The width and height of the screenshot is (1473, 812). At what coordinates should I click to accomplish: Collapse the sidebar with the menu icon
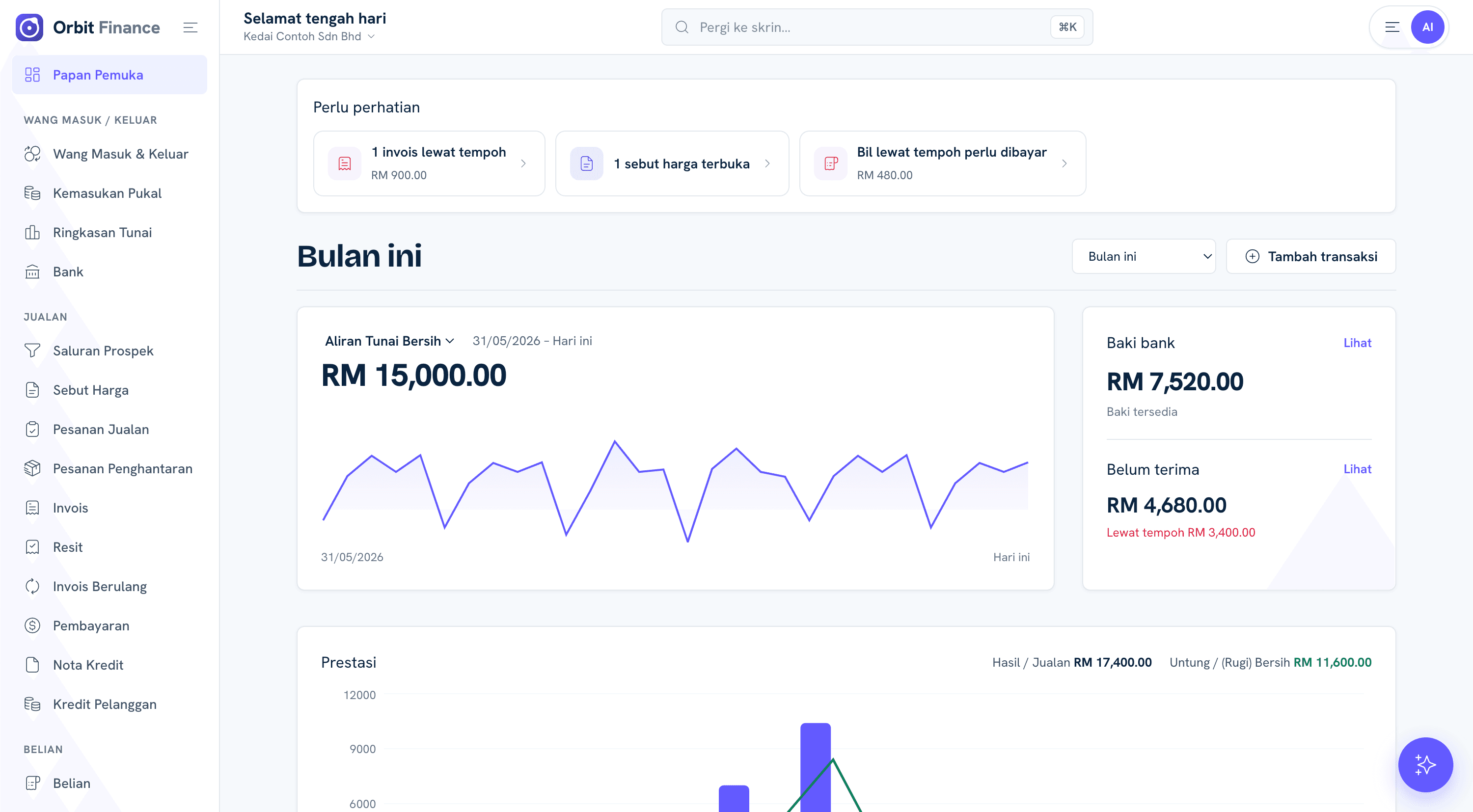click(x=191, y=27)
